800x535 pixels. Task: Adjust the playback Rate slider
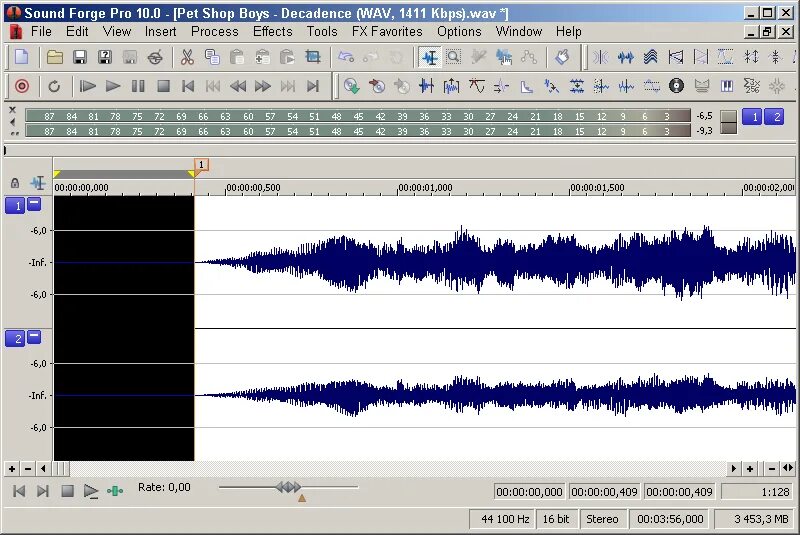click(288, 487)
